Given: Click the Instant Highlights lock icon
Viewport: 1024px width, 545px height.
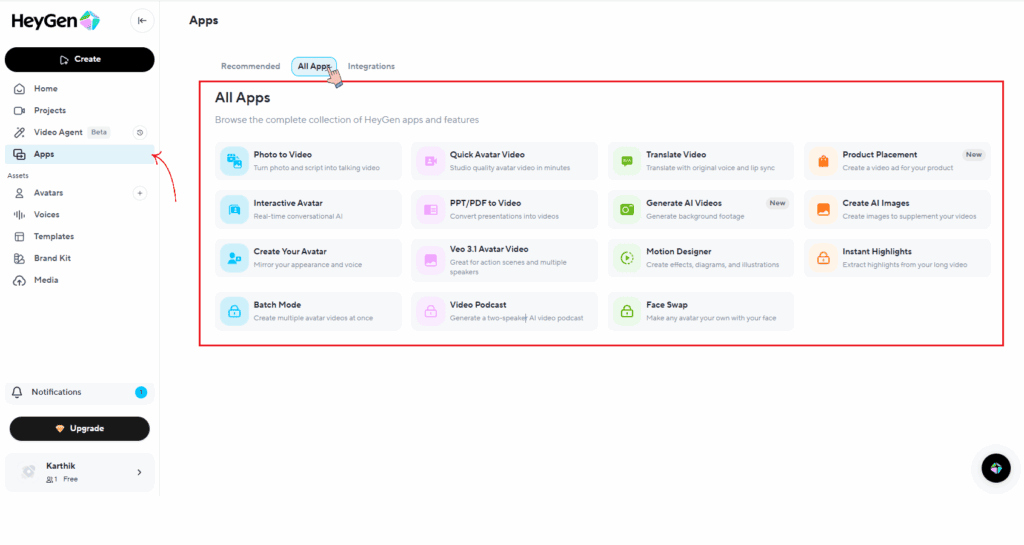Looking at the screenshot, I should coord(823,258).
